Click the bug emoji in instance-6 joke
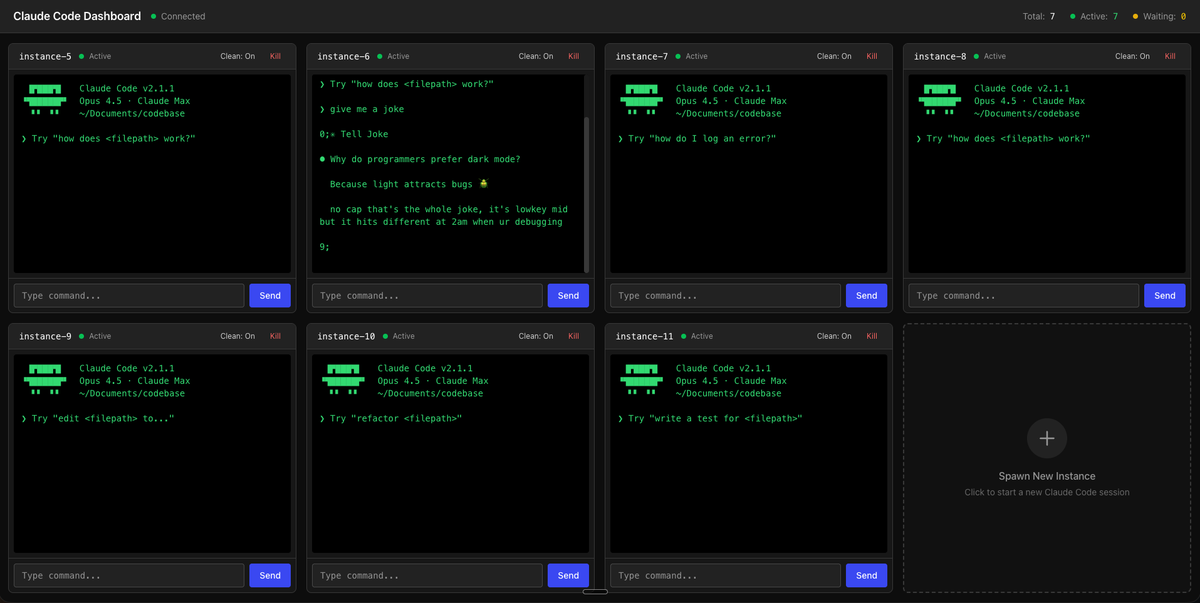This screenshot has width=1200, height=603. [x=484, y=184]
